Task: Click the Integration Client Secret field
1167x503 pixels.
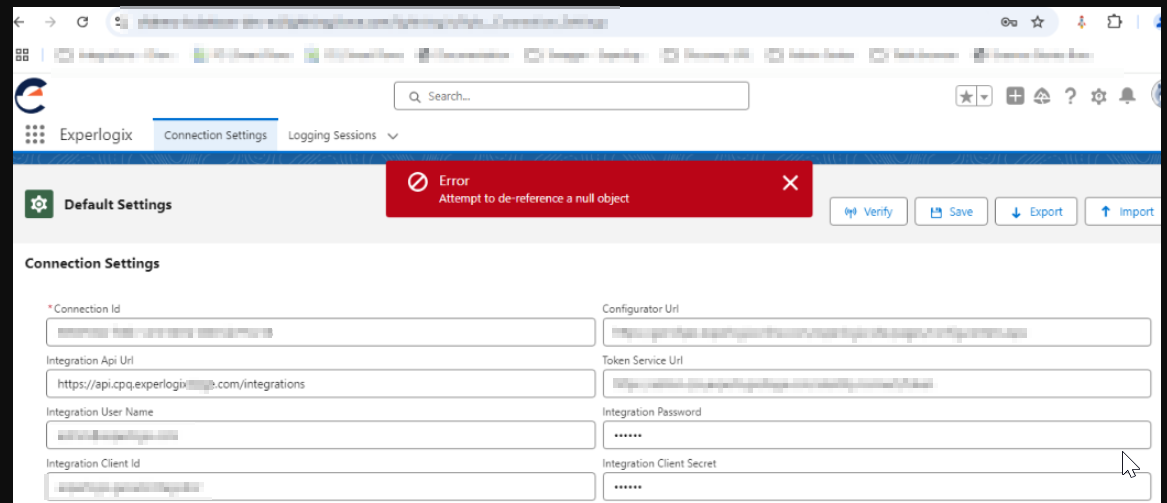Action: click(x=877, y=487)
